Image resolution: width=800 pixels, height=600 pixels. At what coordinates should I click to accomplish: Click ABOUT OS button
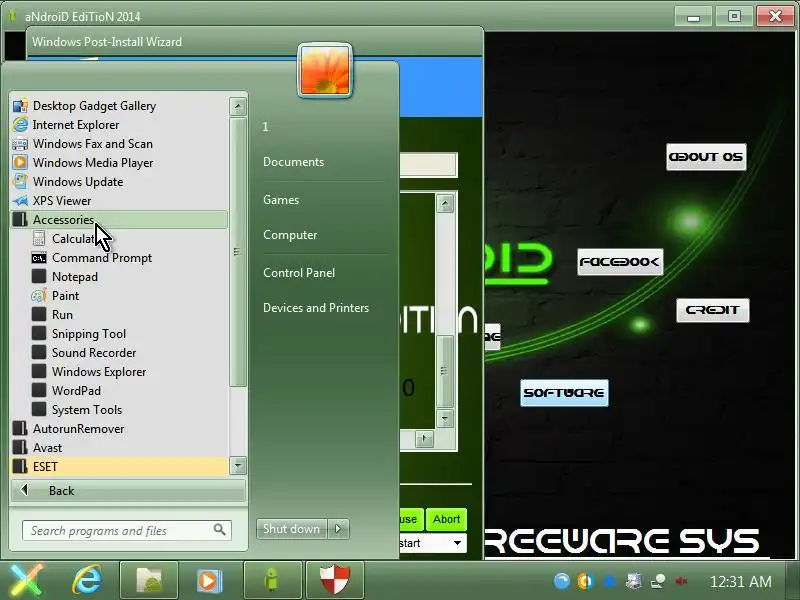pos(706,157)
